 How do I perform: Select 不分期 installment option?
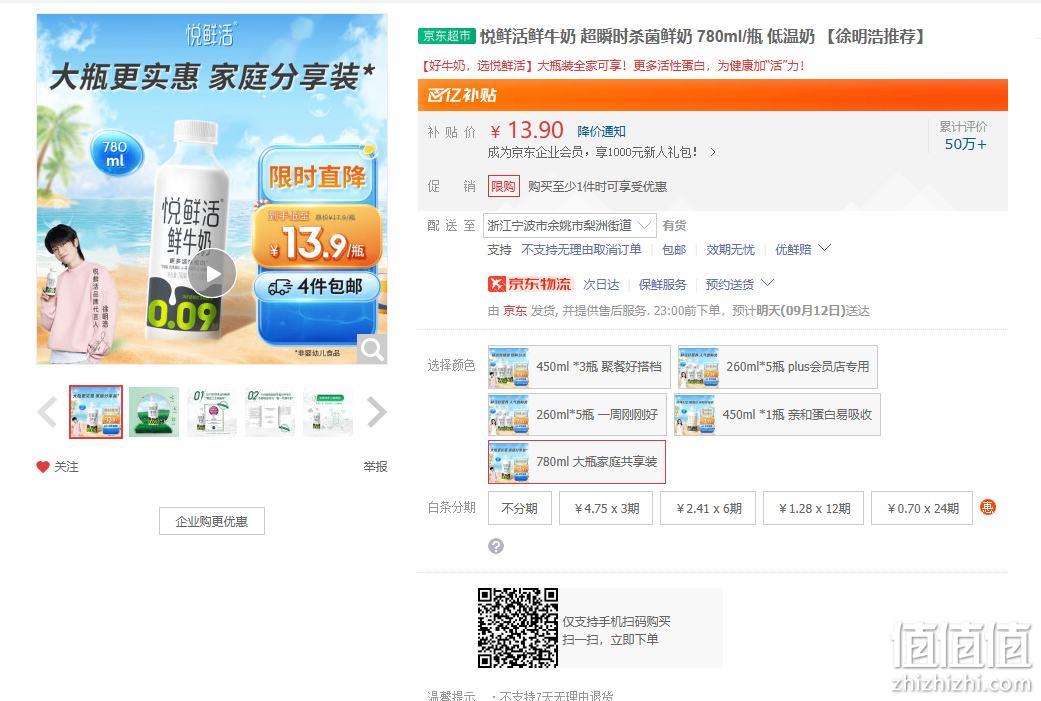tap(520, 508)
